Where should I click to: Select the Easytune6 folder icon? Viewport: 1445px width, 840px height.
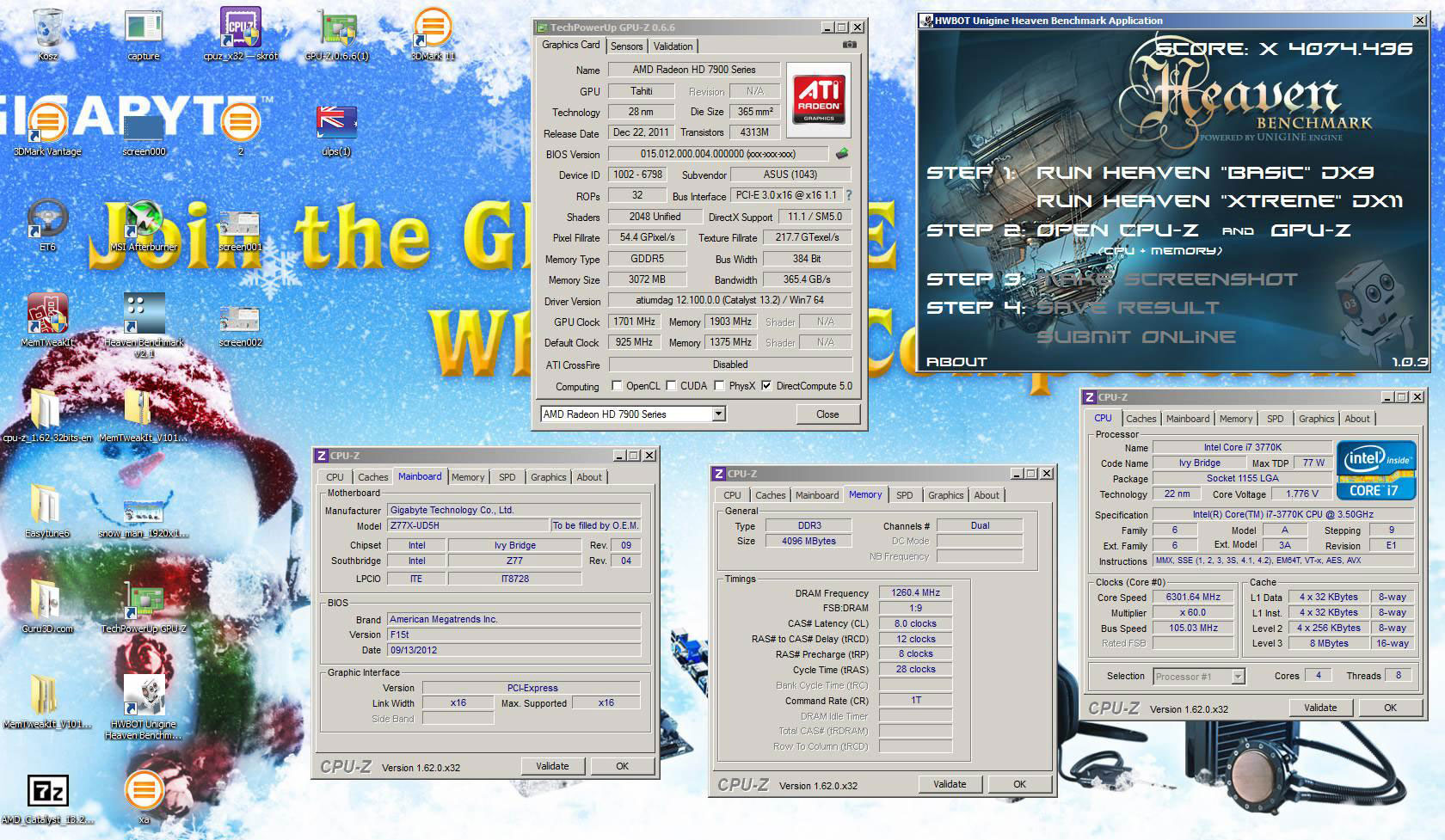tap(48, 512)
